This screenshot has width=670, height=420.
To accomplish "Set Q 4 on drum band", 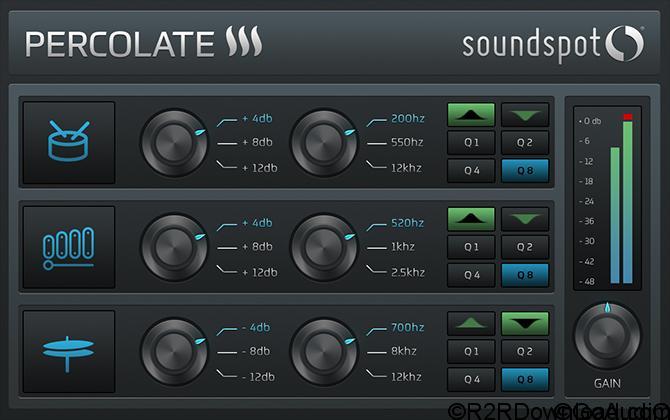I will [471, 170].
